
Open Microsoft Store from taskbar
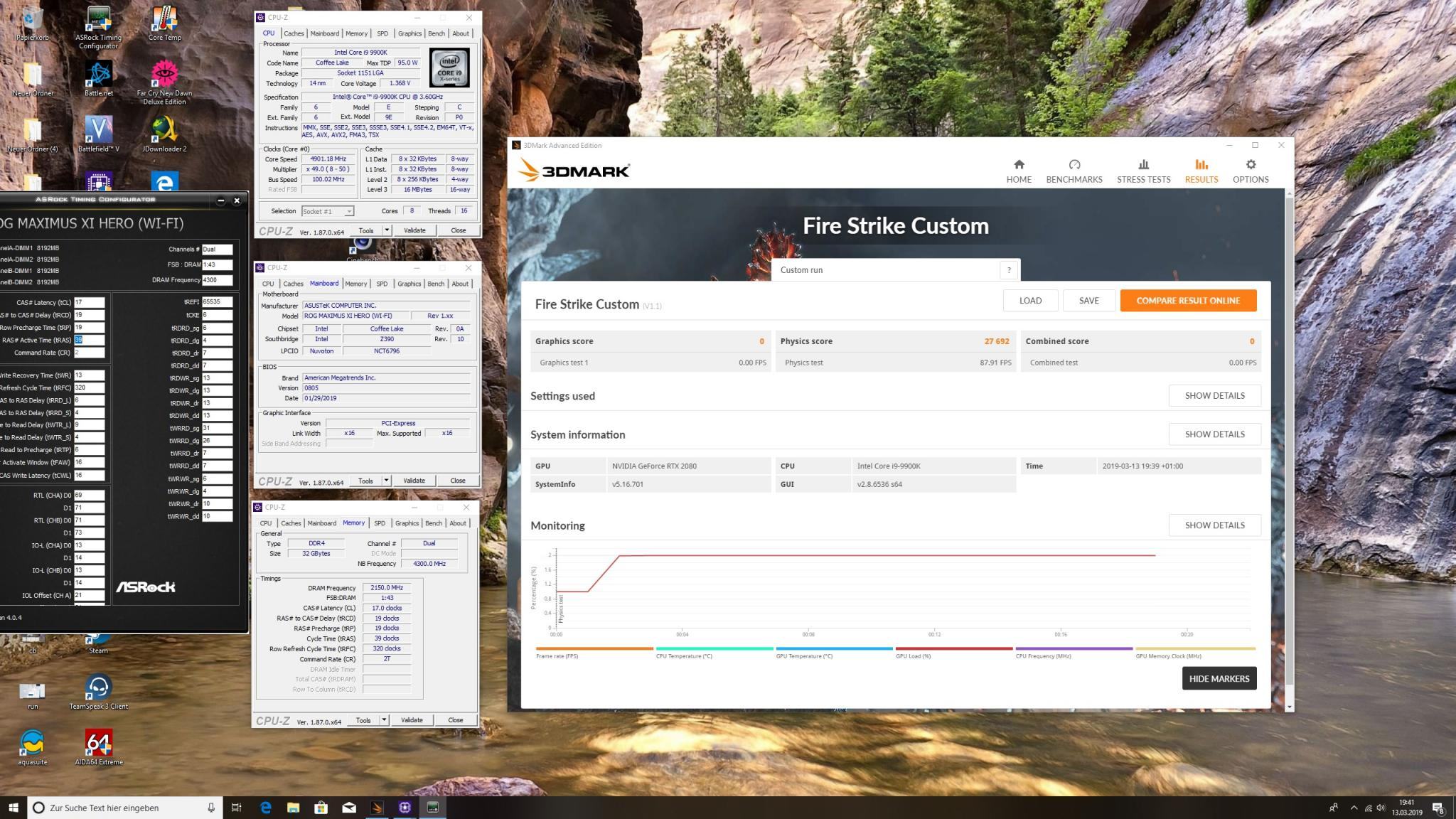click(x=321, y=808)
